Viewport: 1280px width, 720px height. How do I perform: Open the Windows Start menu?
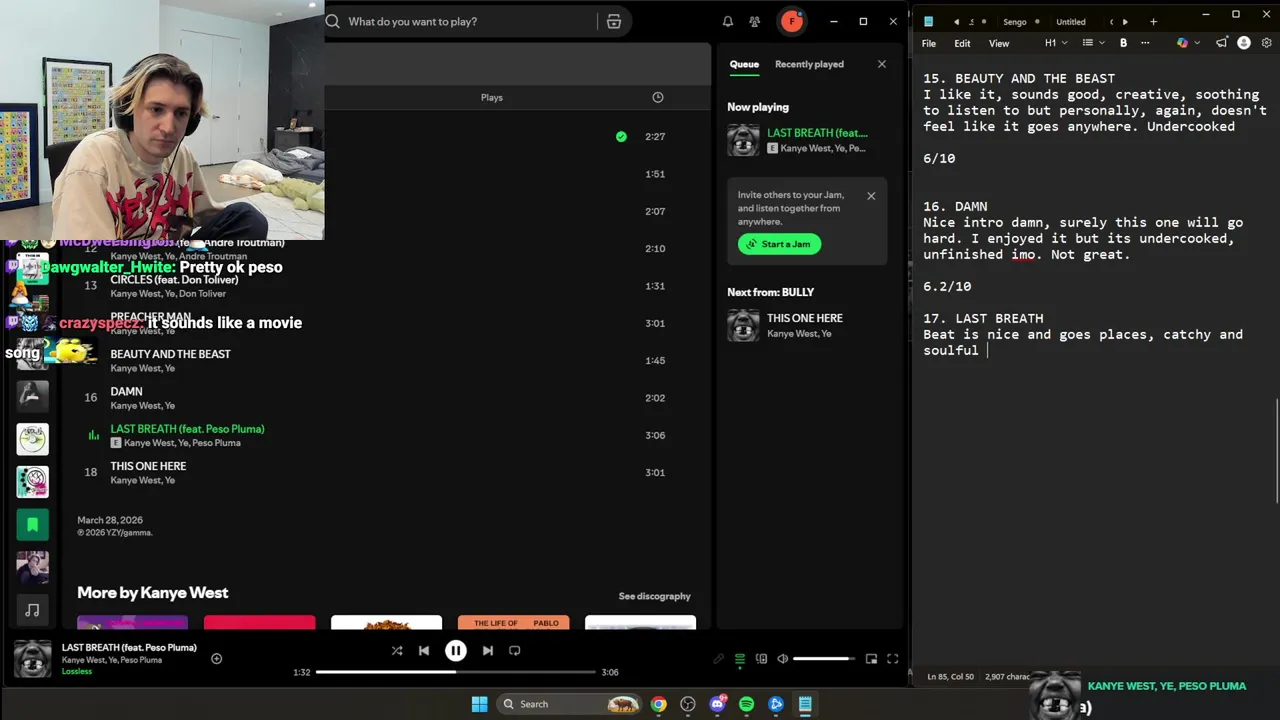point(479,704)
